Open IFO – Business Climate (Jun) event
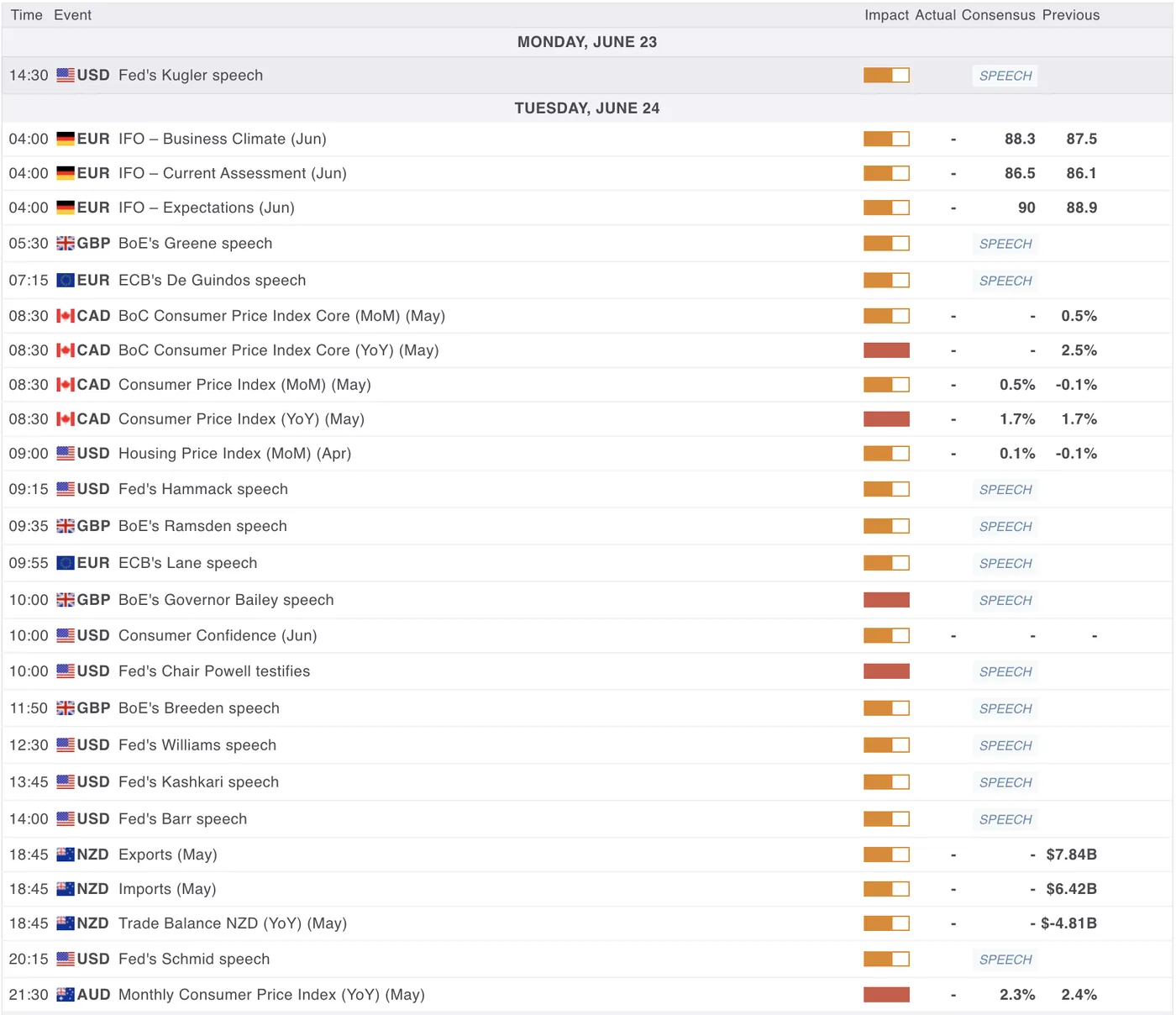This screenshot has width=1176, height=1015. tap(223, 139)
